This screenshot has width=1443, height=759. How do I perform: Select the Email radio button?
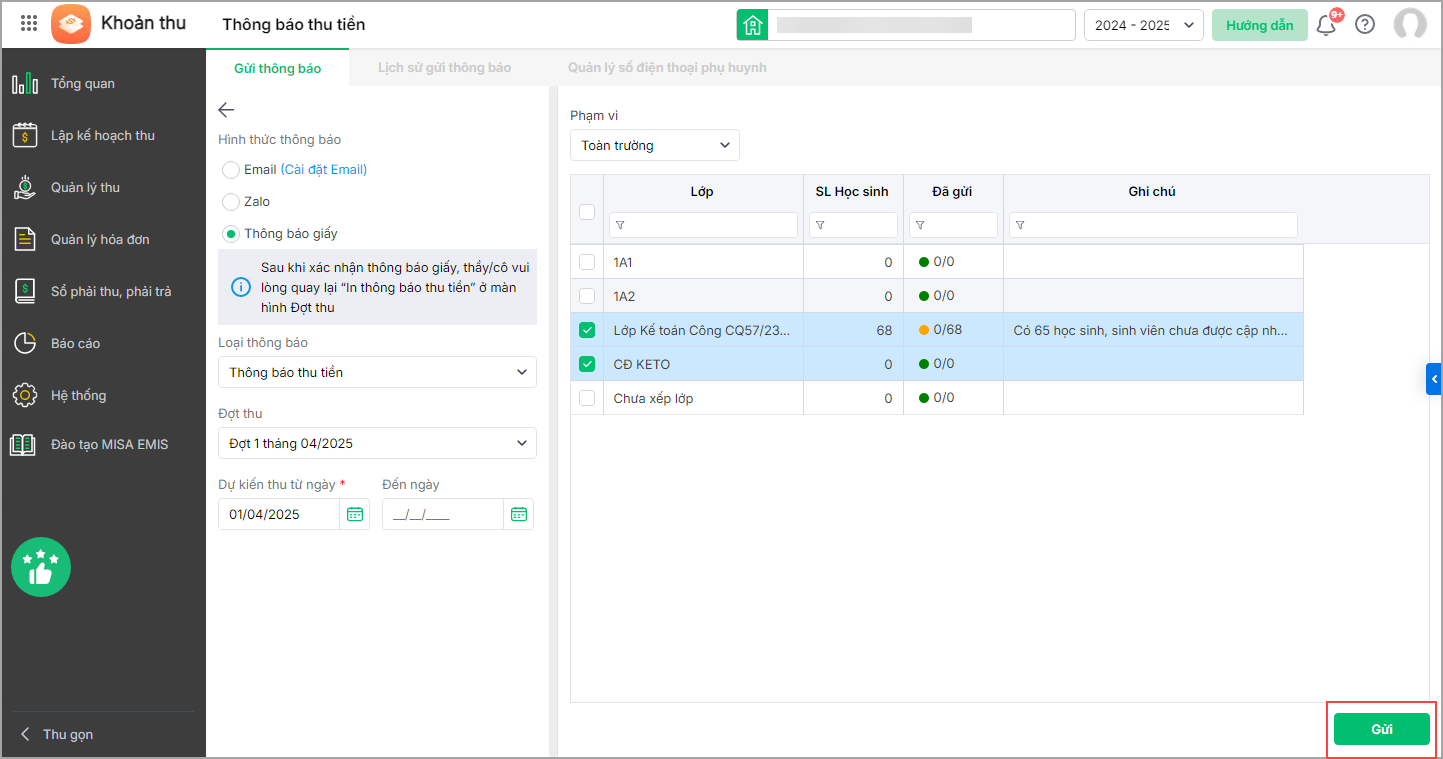tap(231, 170)
